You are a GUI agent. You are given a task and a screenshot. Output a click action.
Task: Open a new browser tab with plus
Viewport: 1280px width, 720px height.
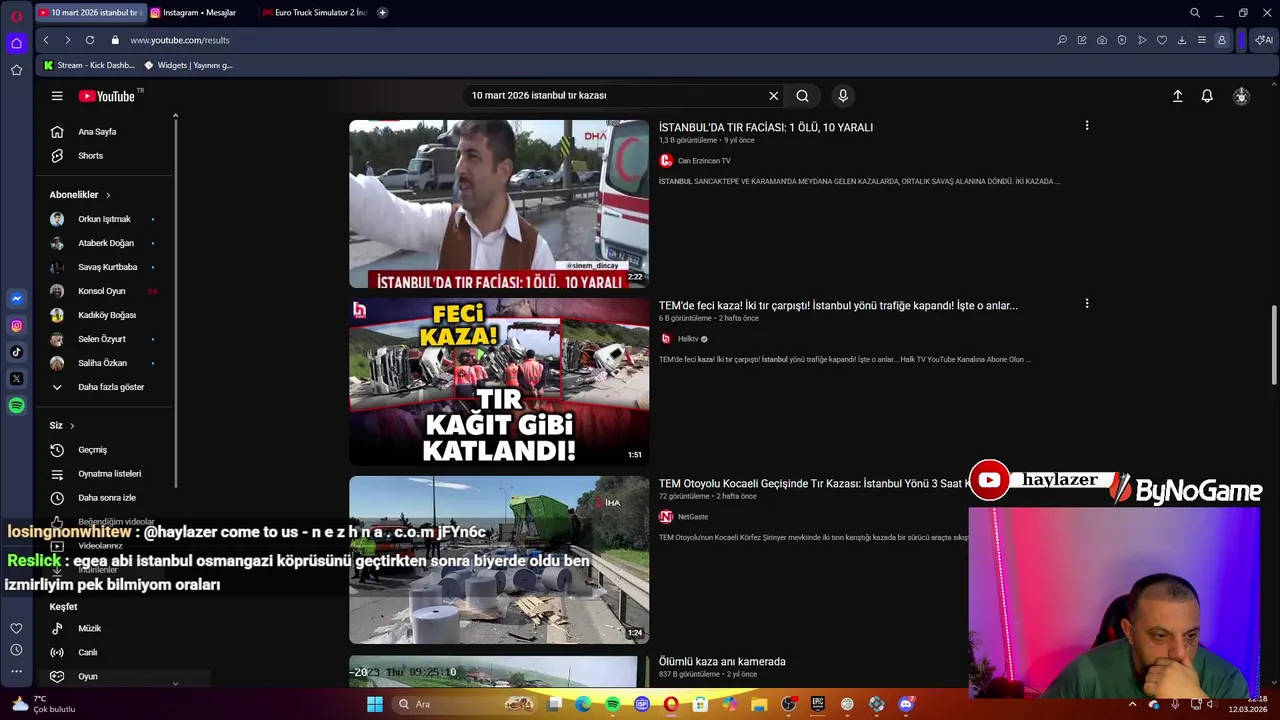pyautogui.click(x=382, y=13)
